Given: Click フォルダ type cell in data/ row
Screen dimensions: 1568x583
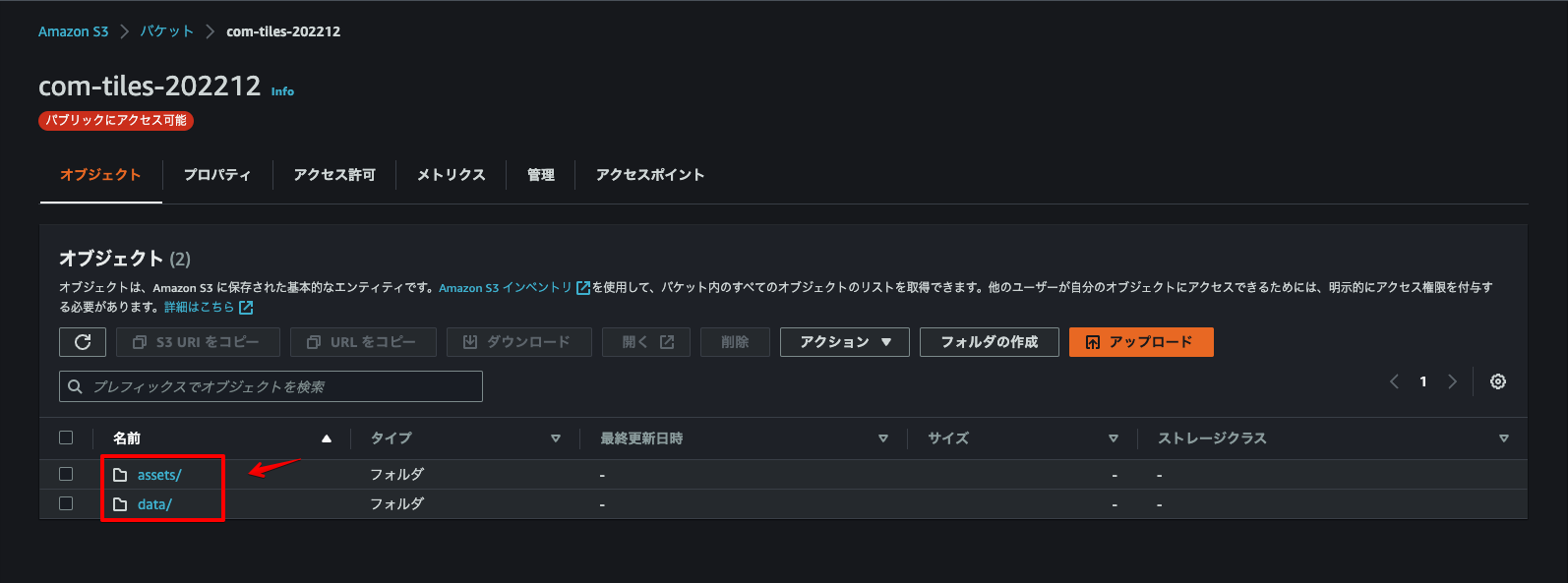Looking at the screenshot, I should point(397,503).
